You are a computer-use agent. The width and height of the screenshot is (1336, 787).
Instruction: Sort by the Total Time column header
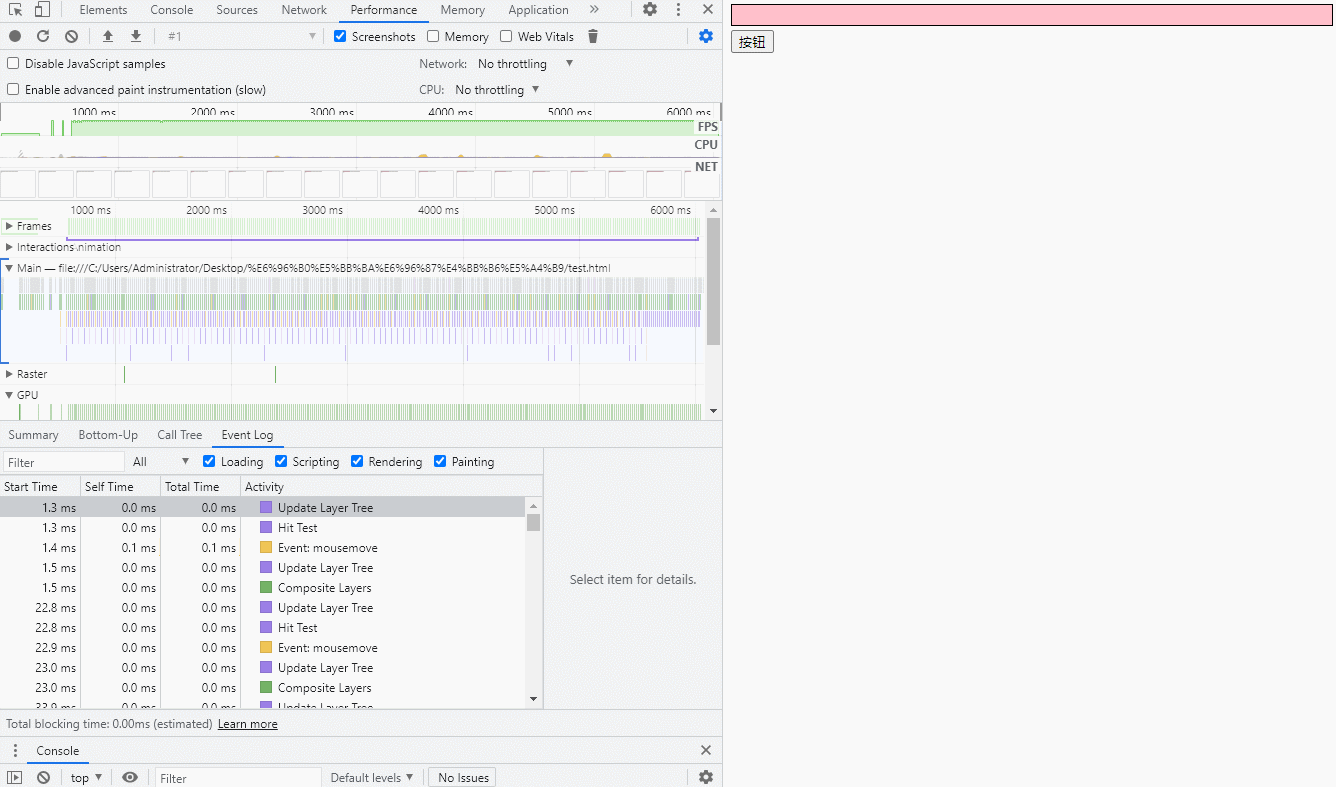(x=200, y=487)
